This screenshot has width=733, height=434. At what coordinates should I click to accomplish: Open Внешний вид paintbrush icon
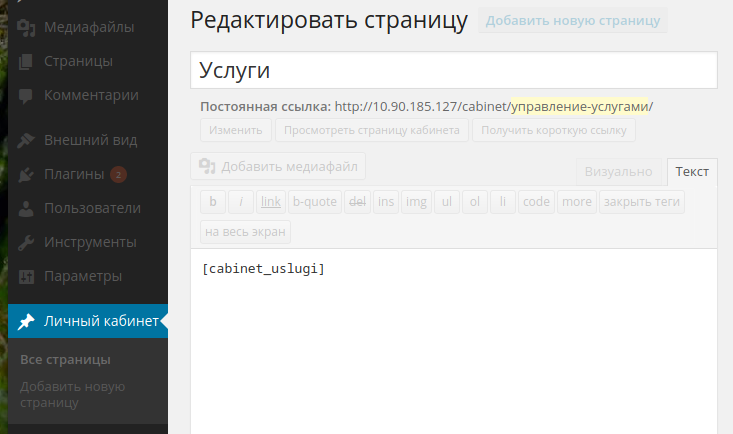click(x=26, y=140)
